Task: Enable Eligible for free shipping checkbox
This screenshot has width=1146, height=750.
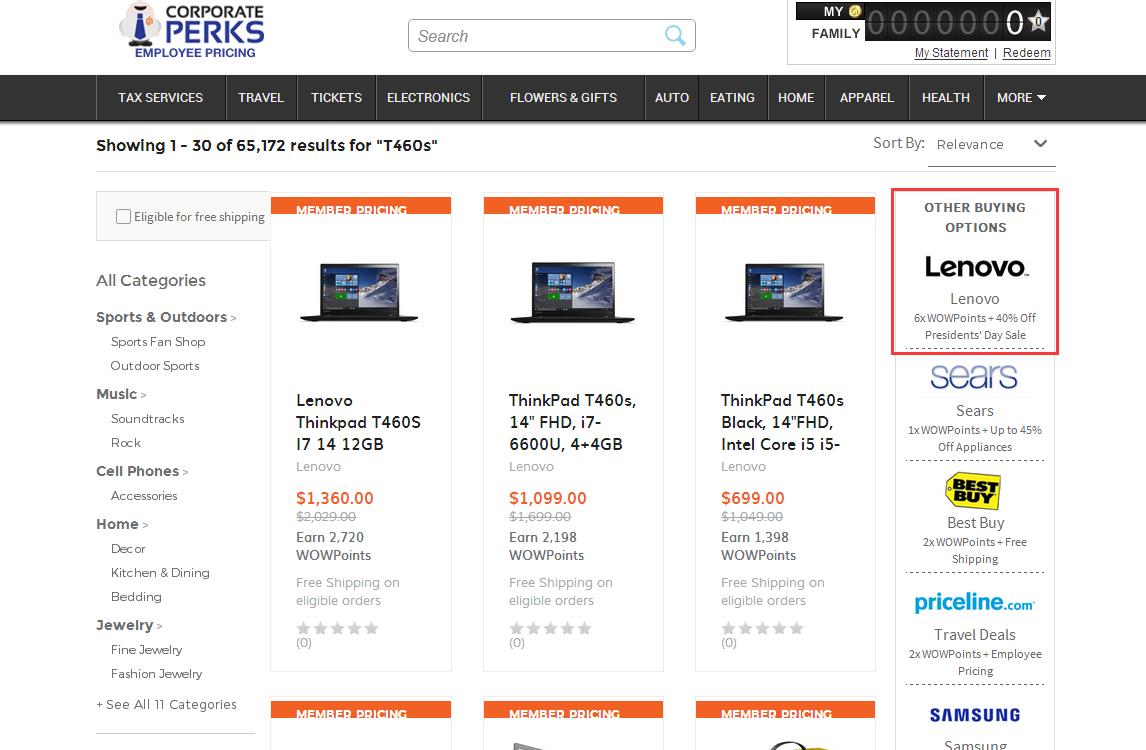Action: click(x=124, y=216)
